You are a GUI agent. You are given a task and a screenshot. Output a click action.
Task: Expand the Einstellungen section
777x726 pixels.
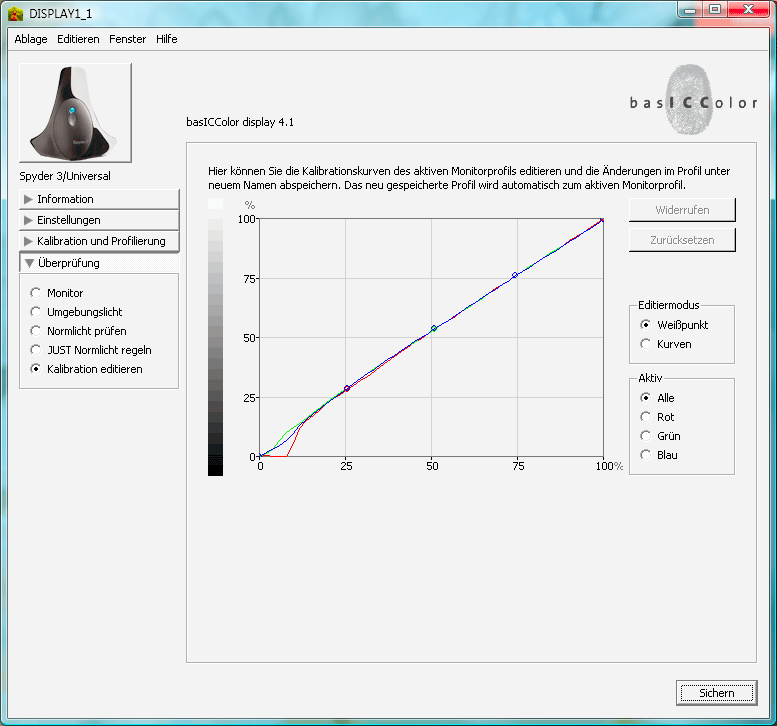click(x=98, y=220)
